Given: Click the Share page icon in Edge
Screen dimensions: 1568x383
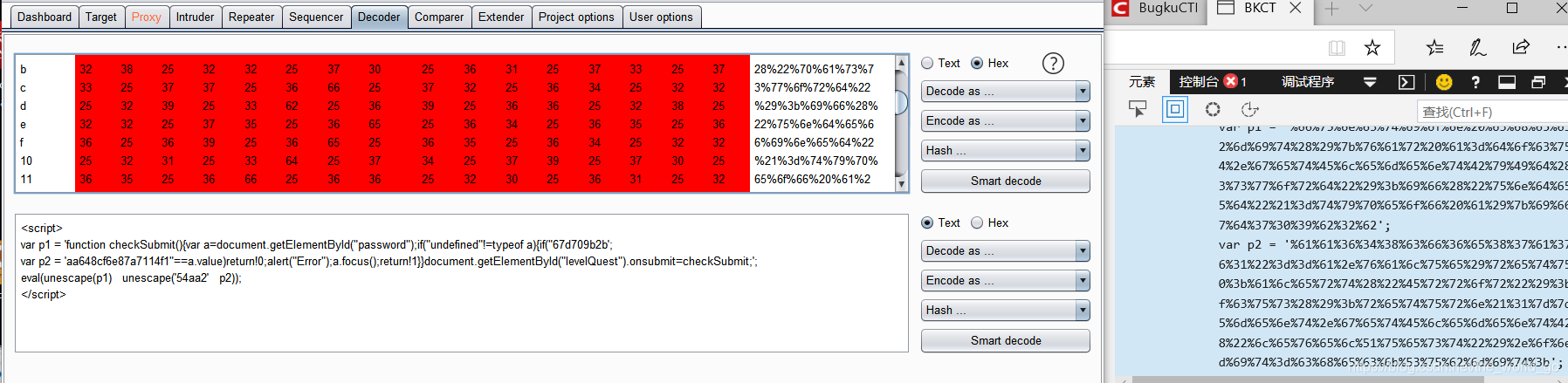Looking at the screenshot, I should tap(1521, 47).
